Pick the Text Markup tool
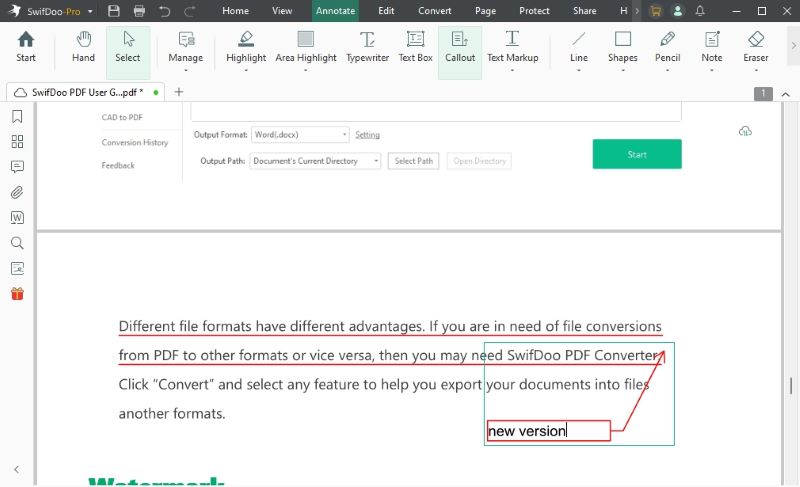Image resolution: width=800 pixels, height=487 pixels. [x=512, y=47]
